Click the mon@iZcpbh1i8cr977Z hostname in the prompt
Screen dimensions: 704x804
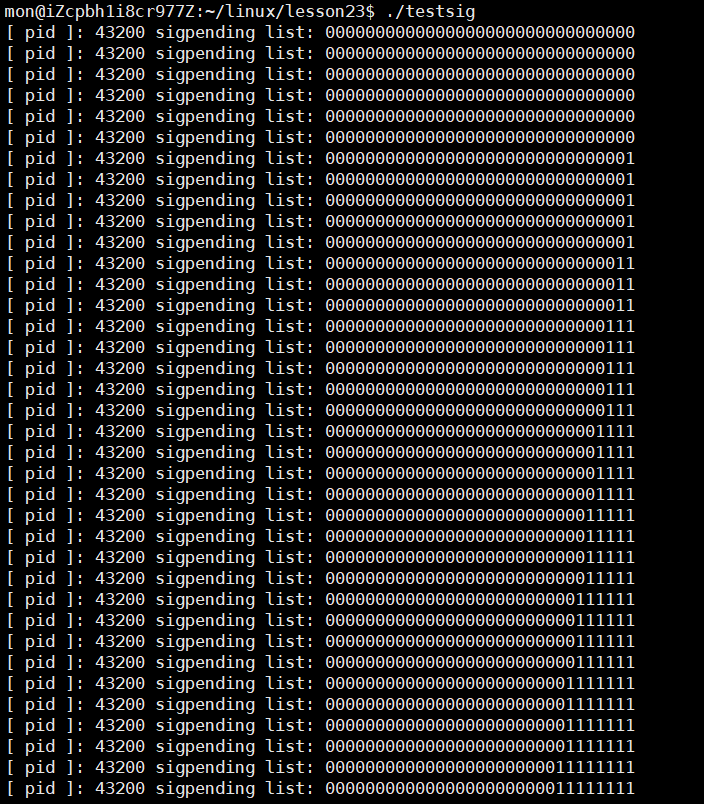100,11
